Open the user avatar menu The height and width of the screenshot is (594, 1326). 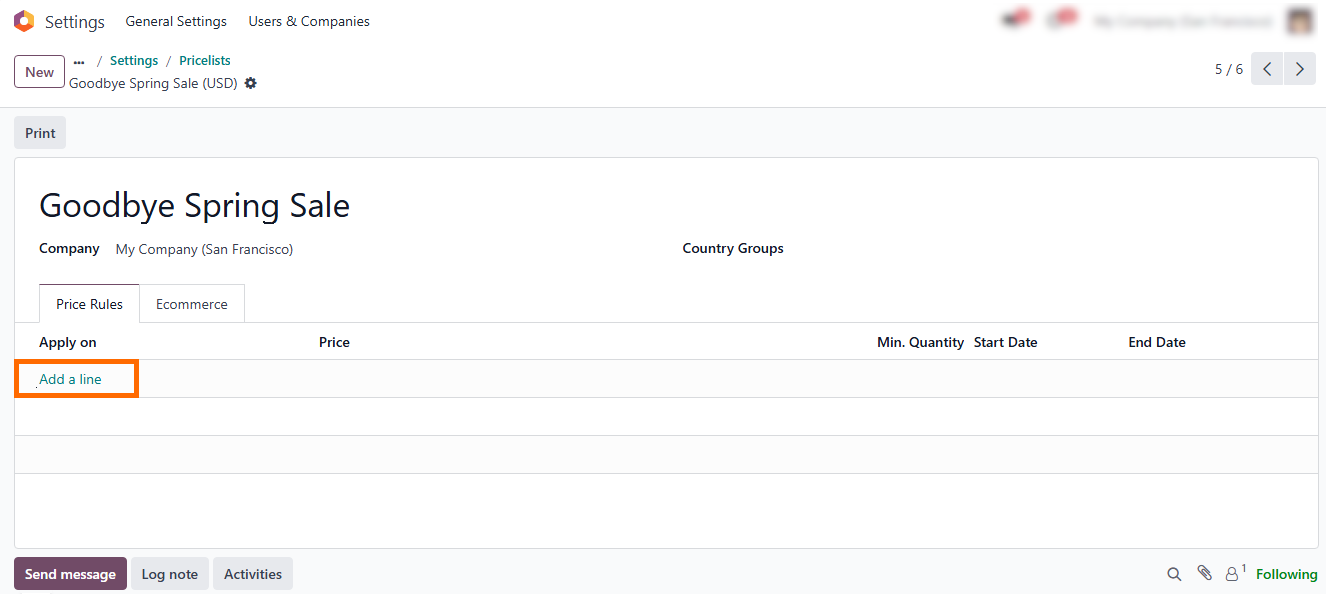pos(1300,21)
